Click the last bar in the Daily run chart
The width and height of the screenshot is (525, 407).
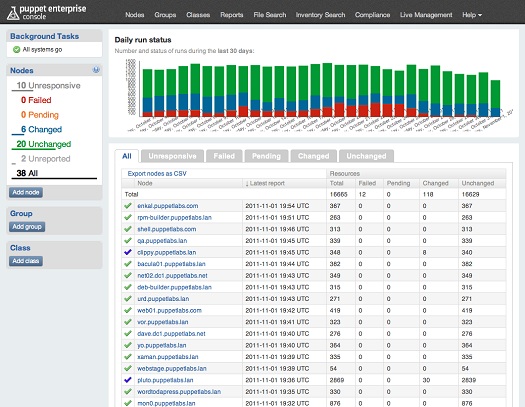495,98
